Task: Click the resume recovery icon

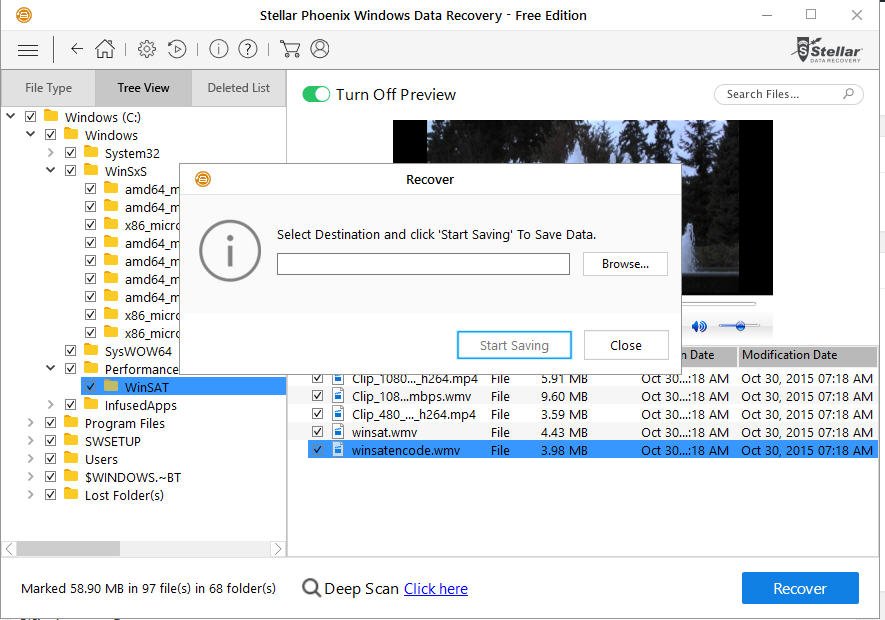Action: click(x=177, y=49)
